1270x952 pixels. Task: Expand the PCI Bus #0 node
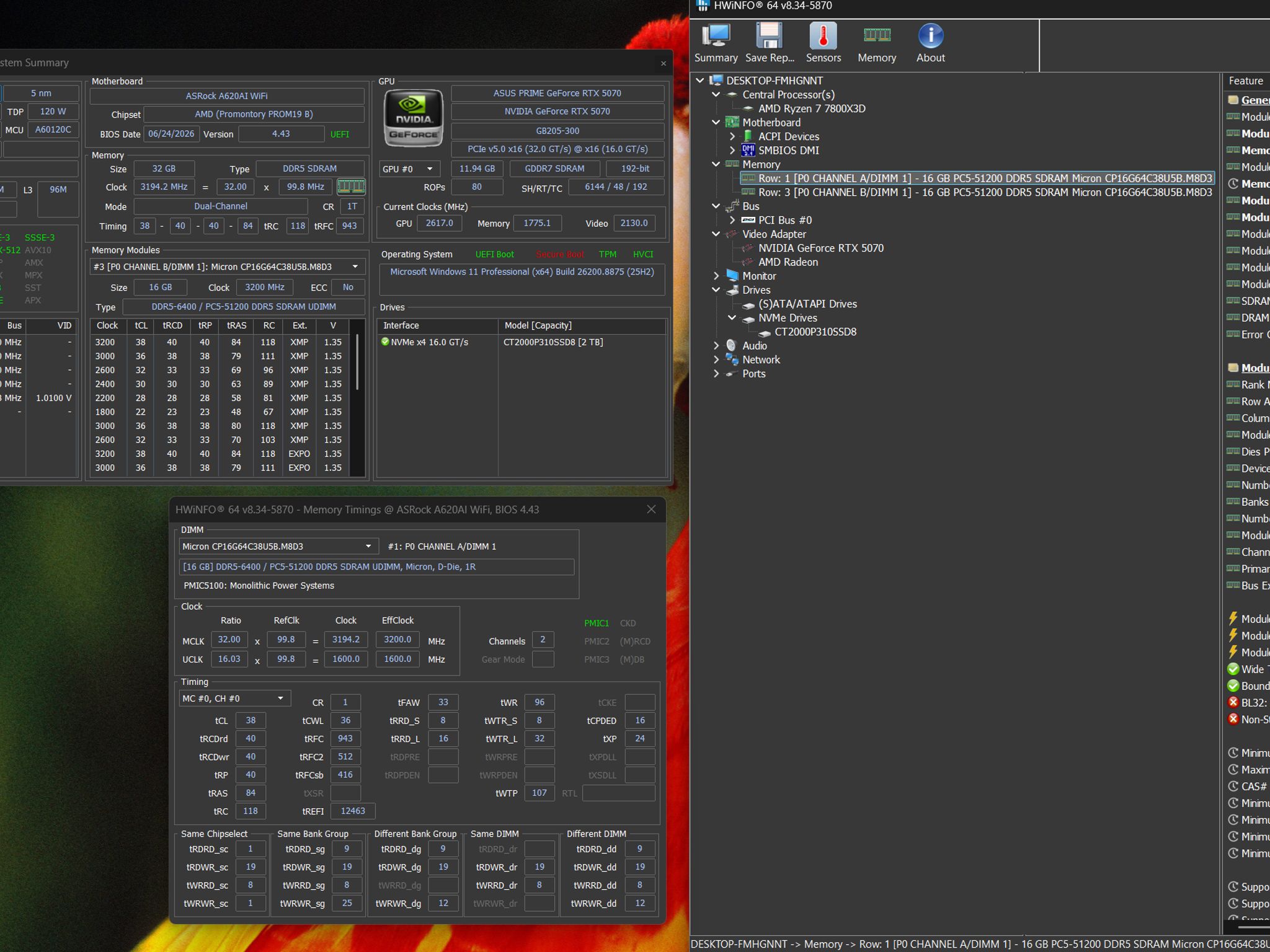click(732, 220)
